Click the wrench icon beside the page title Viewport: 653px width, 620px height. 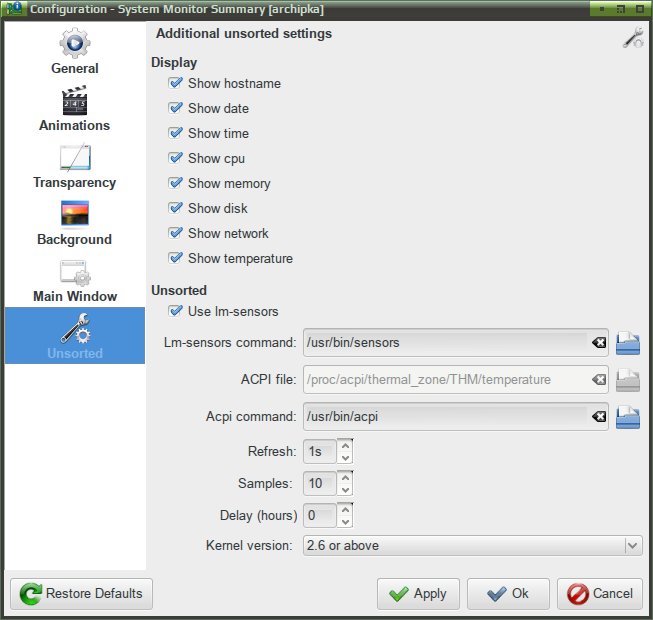633,38
